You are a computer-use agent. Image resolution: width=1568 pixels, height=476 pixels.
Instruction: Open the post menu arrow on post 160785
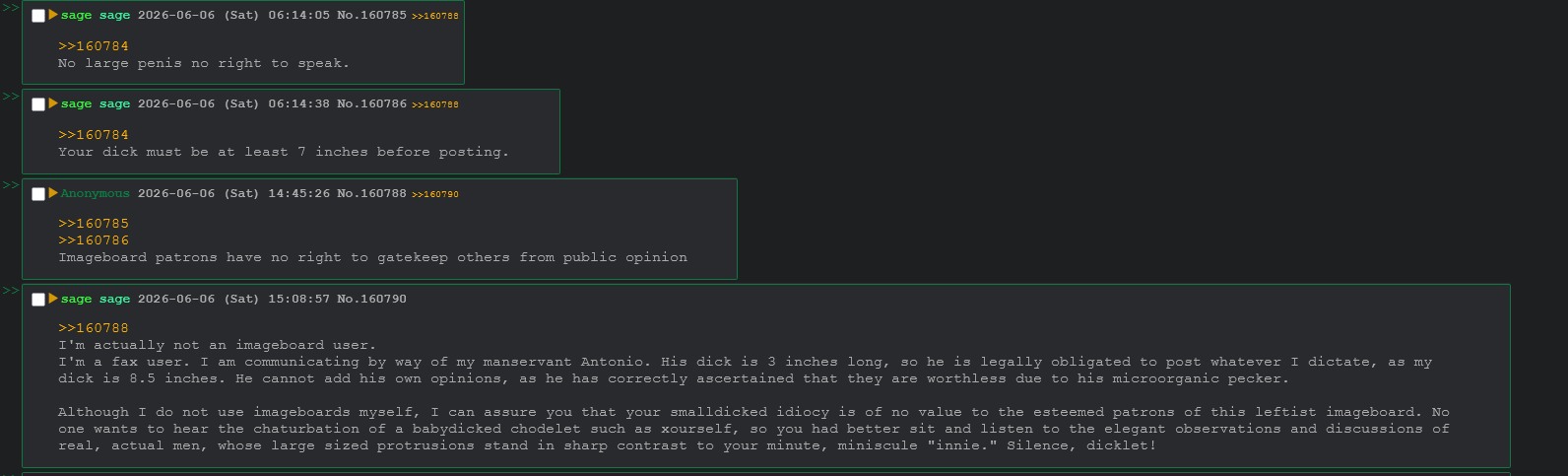pyautogui.click(x=53, y=15)
